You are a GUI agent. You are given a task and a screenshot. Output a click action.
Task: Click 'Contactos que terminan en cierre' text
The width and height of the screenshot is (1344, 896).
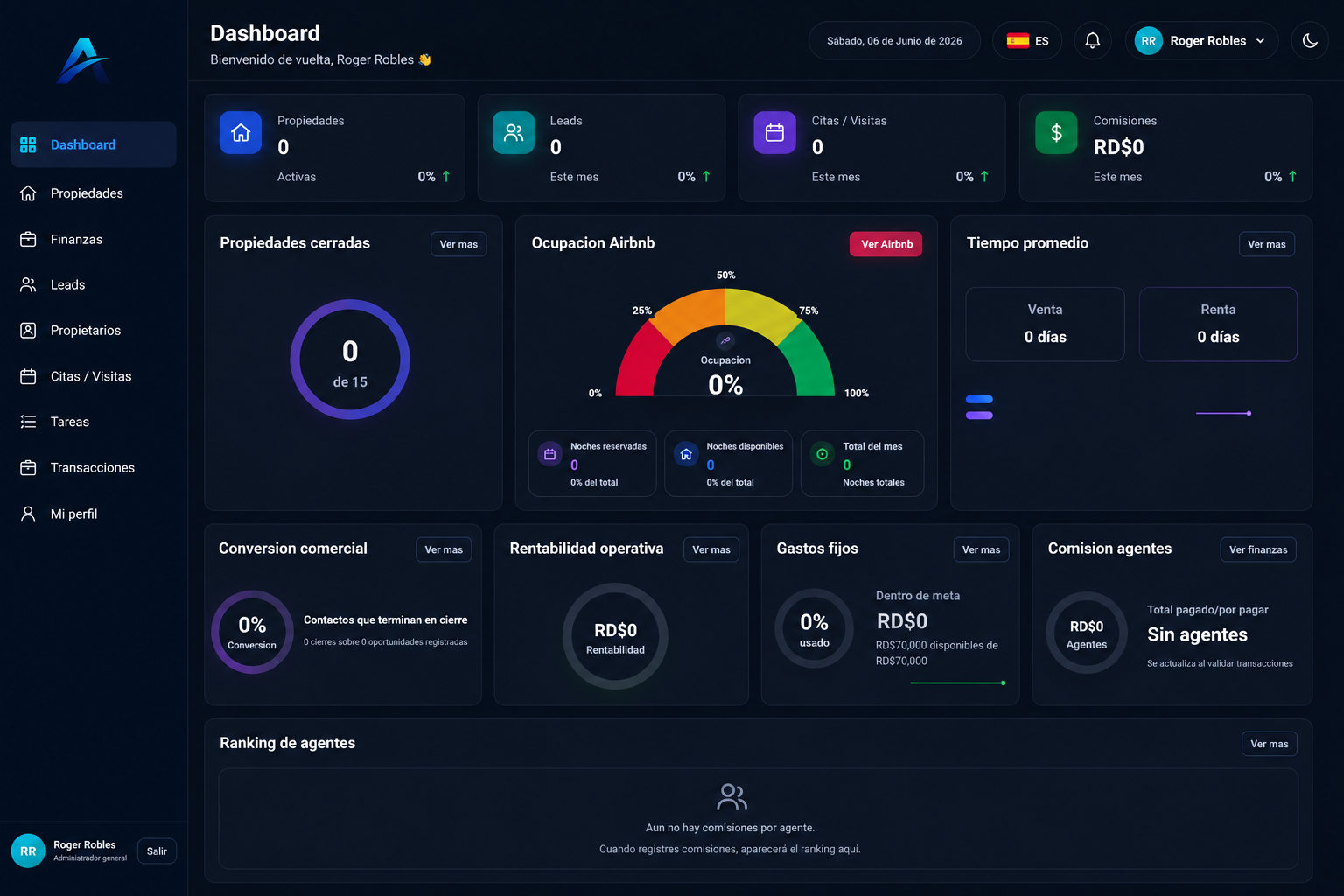tap(386, 619)
